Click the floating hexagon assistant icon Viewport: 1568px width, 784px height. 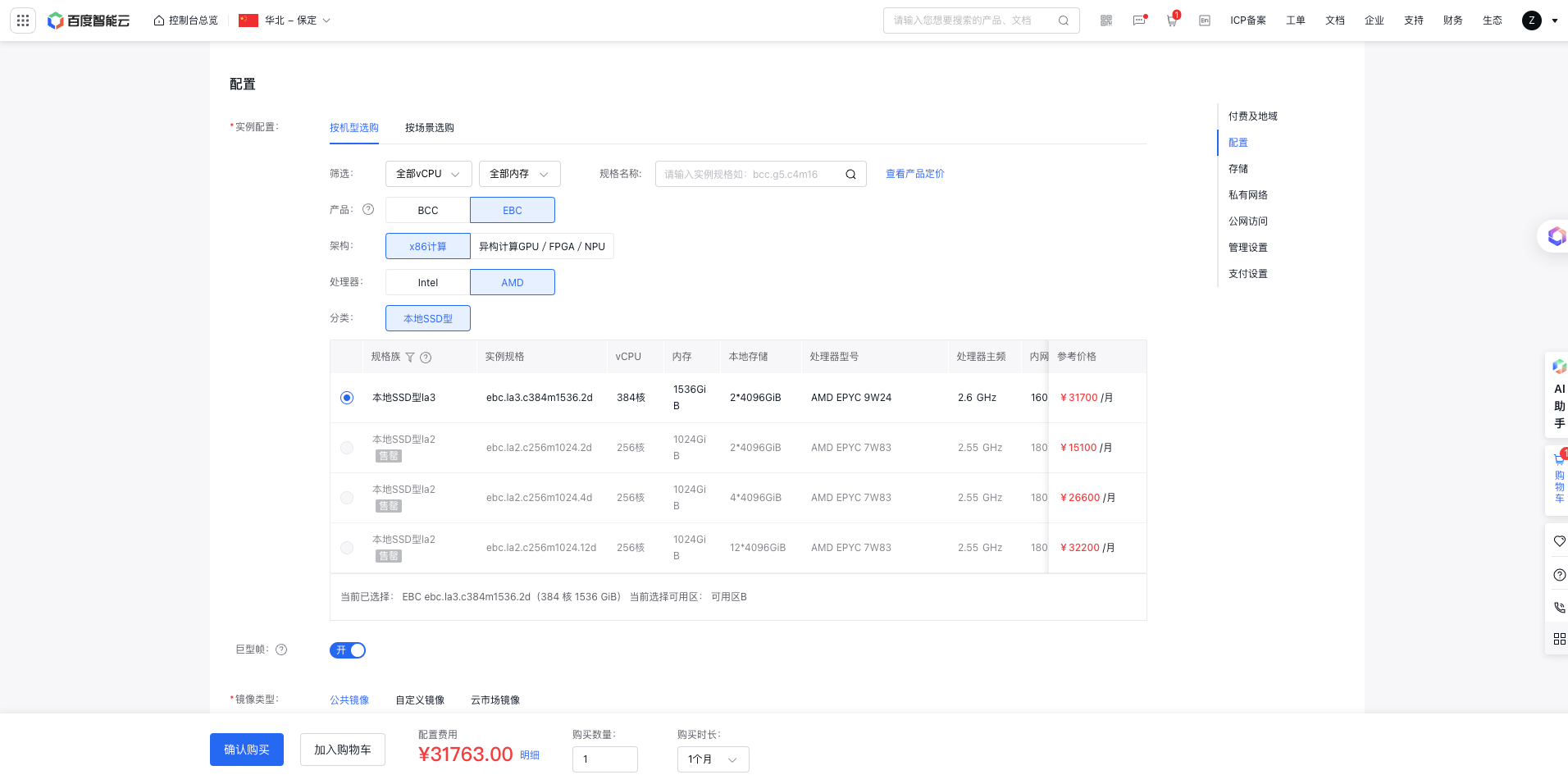[1555, 236]
